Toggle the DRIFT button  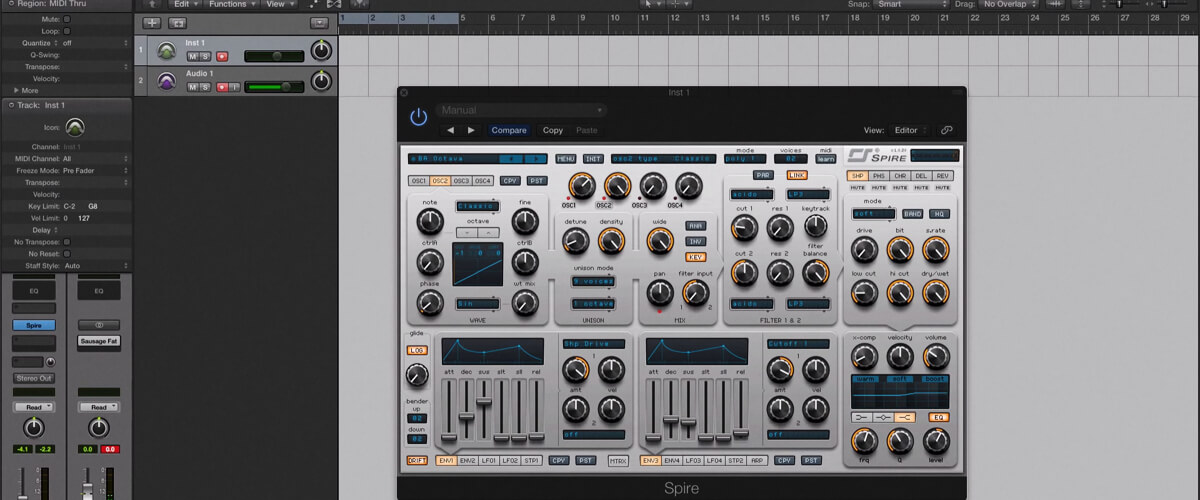click(x=417, y=460)
